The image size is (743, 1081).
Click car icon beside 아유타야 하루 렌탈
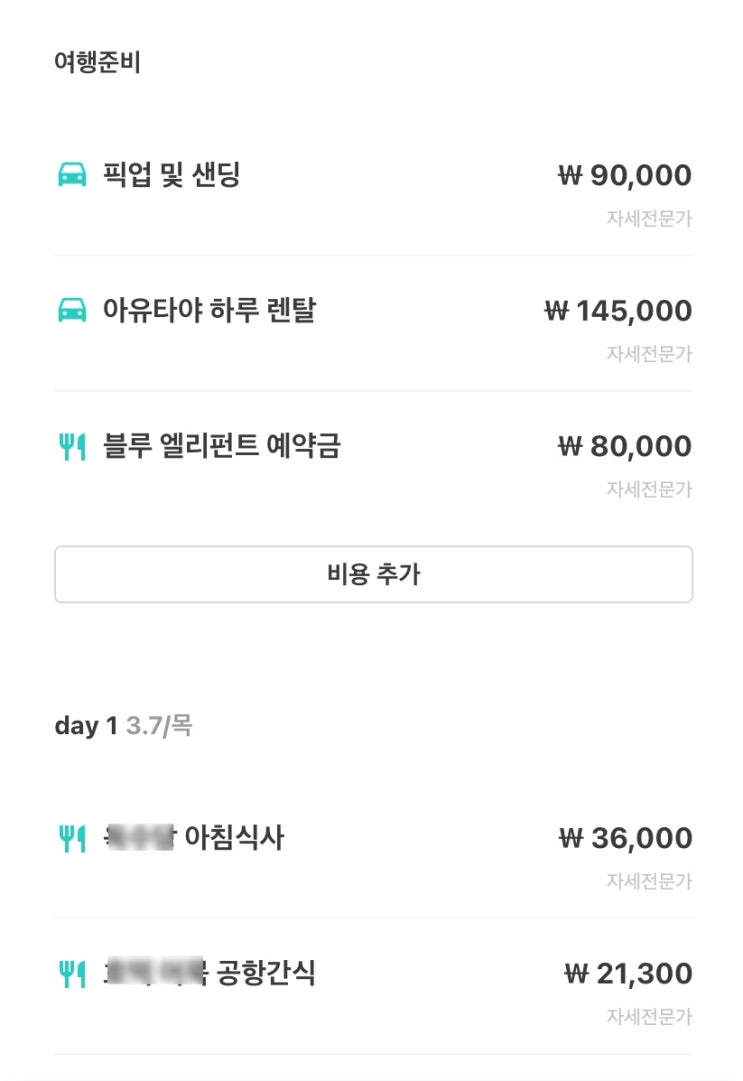[72, 311]
